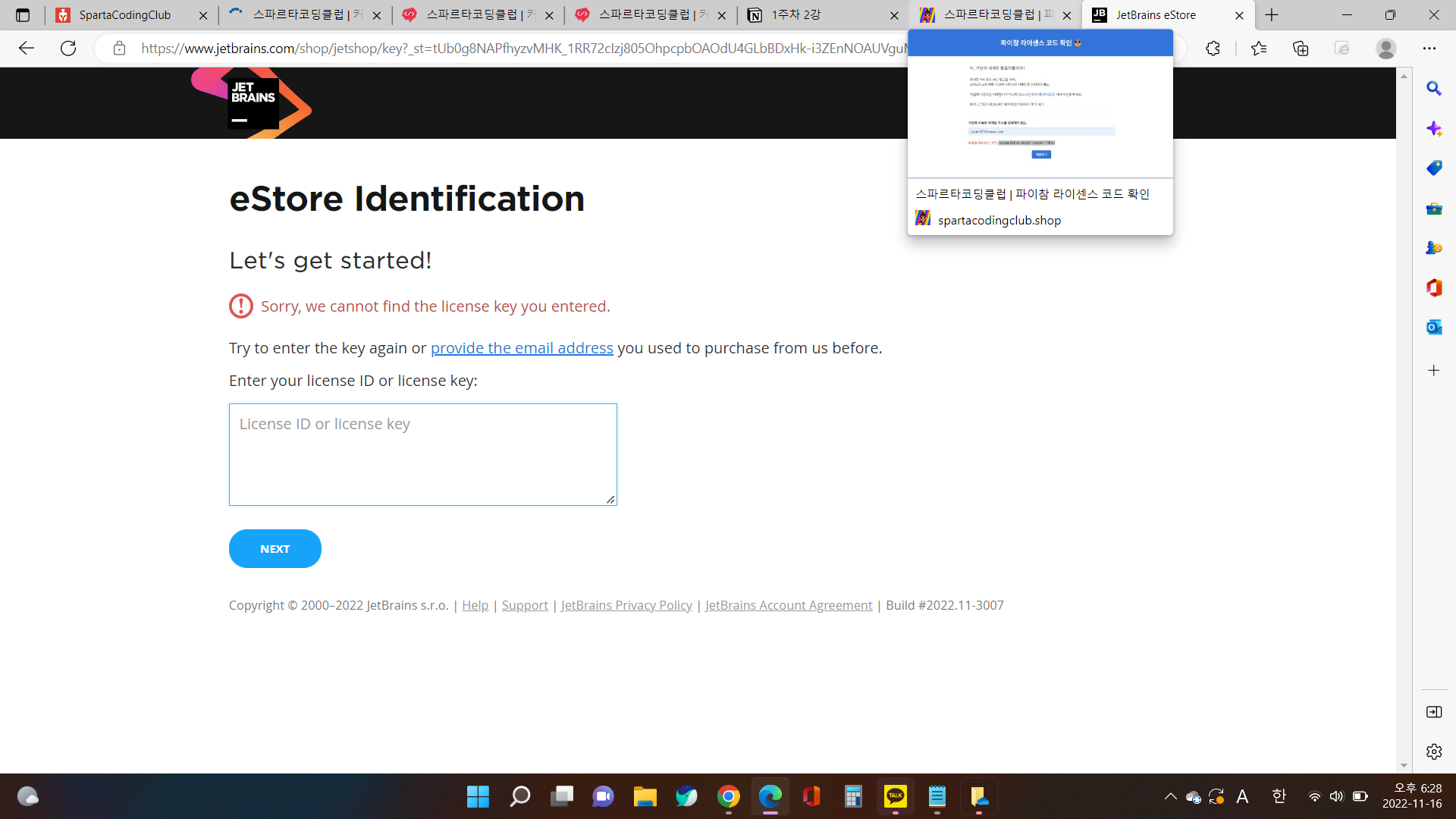This screenshot has height=819, width=1456.
Task: Open Outlook icon in sidebar
Action: coord(1434,327)
